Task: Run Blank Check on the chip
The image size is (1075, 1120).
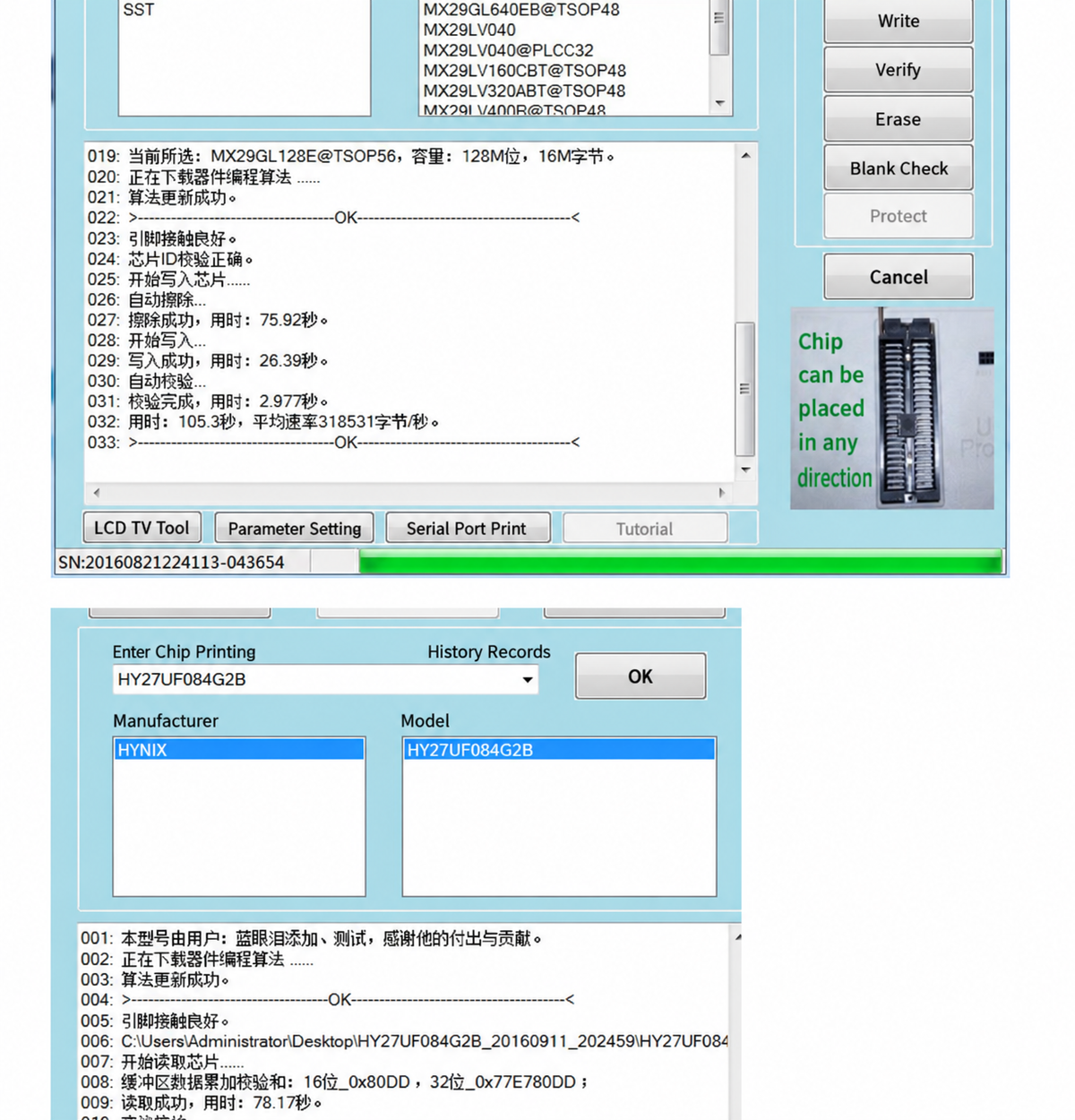Action: 898,168
